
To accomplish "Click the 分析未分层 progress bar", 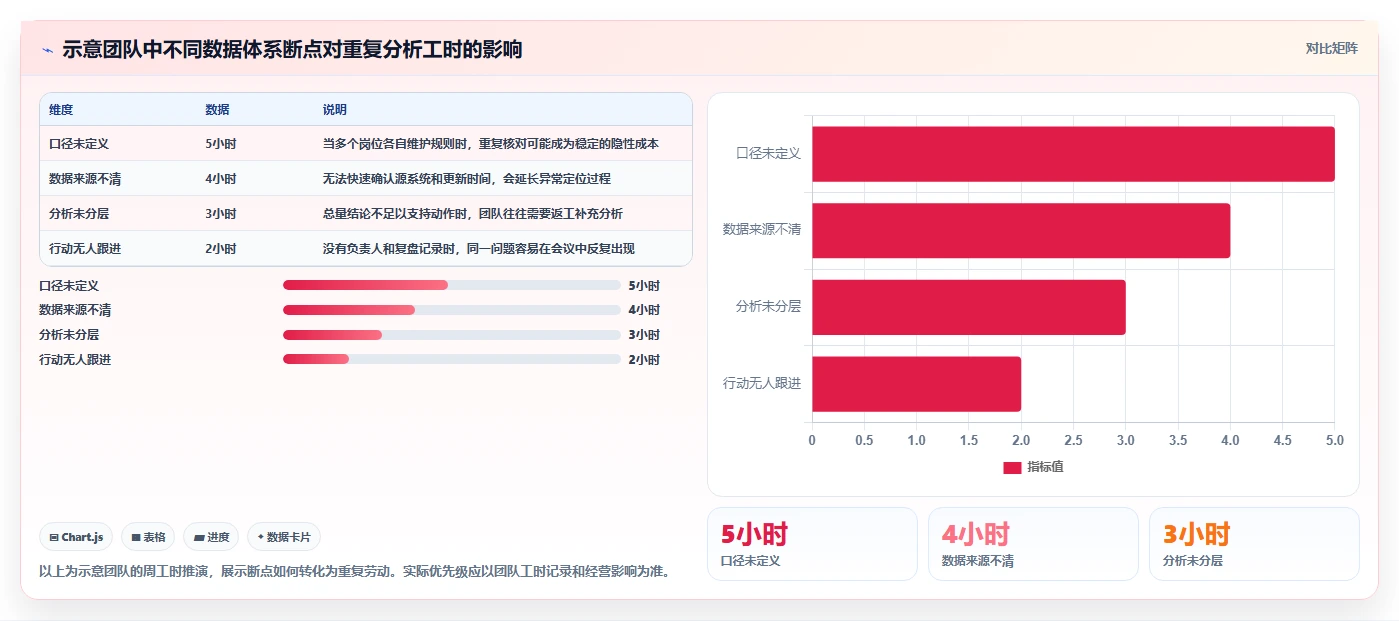I will coord(452,335).
